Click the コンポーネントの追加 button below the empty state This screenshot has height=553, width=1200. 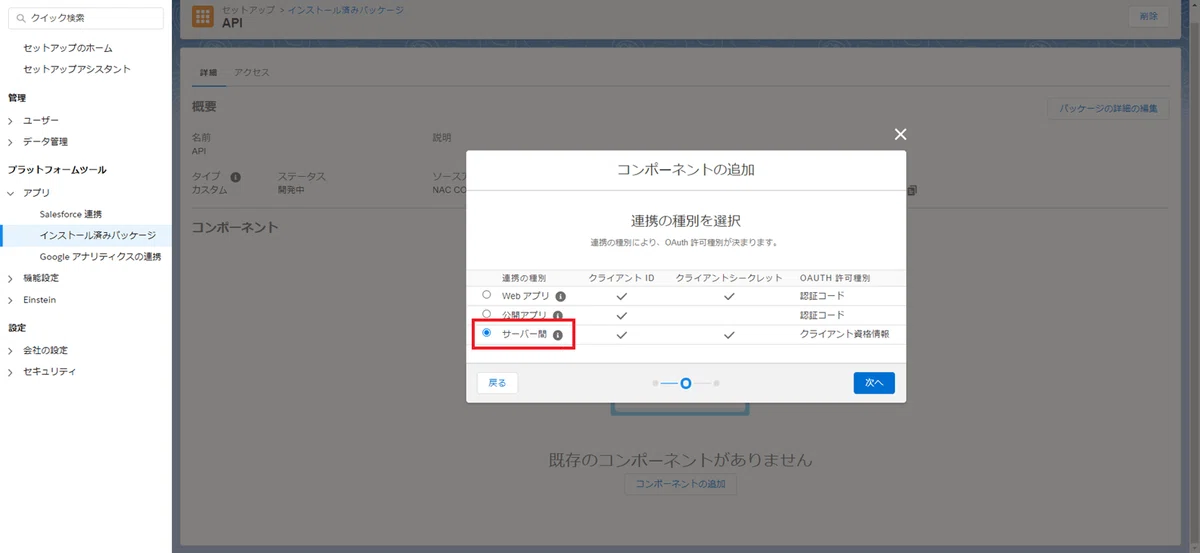click(681, 484)
